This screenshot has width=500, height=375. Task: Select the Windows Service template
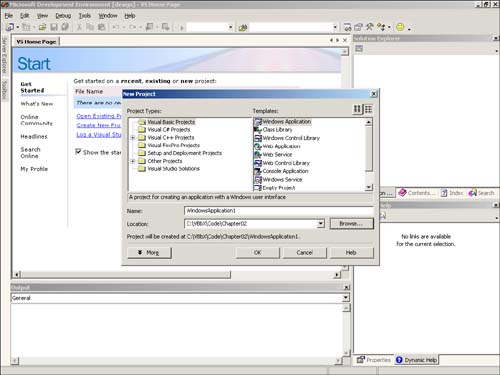[278, 179]
